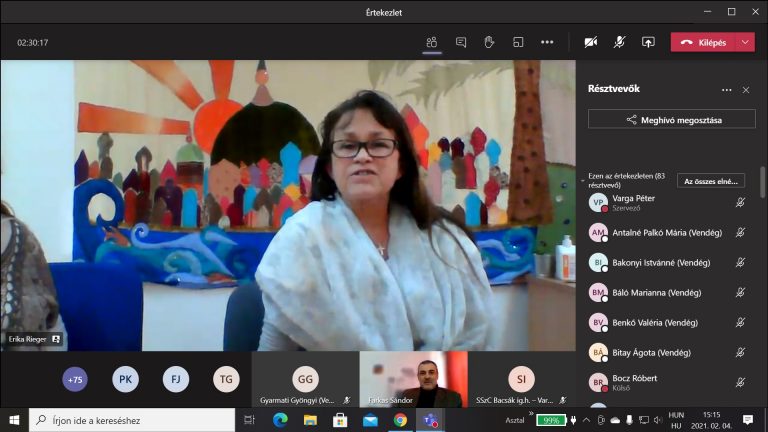This screenshot has width=768, height=432.
Task: Click the share content icon
Action: click(648, 42)
